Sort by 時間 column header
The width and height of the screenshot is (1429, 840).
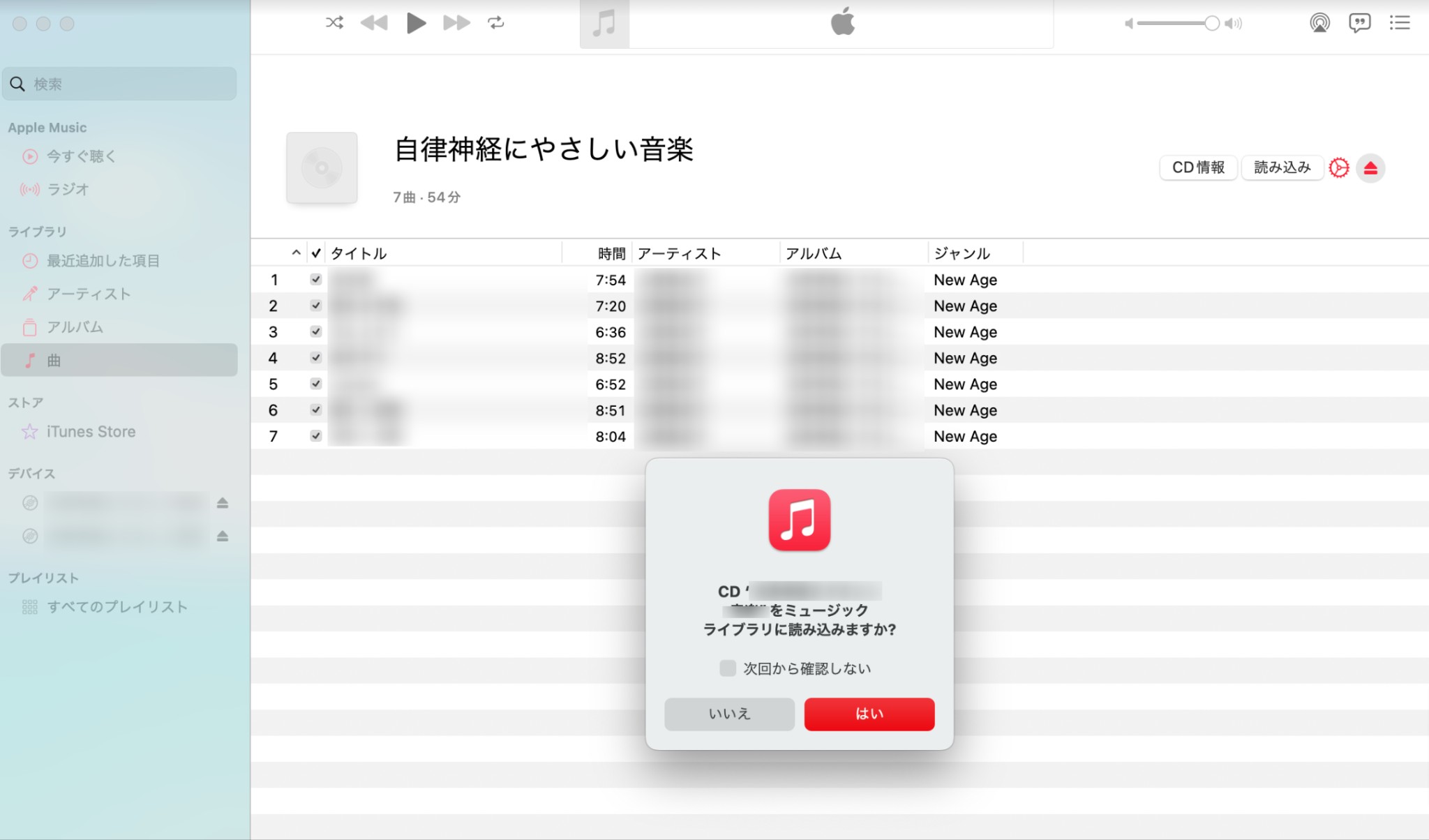point(612,253)
